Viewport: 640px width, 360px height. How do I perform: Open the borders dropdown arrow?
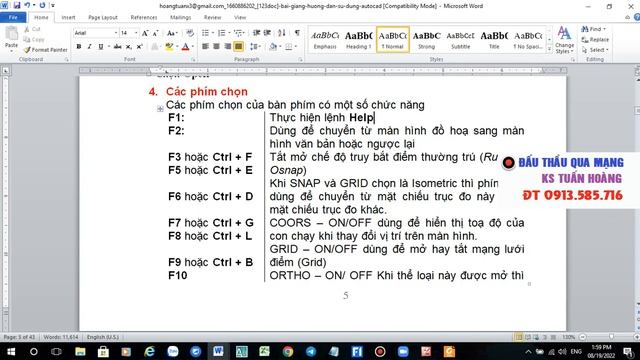(x=296, y=47)
